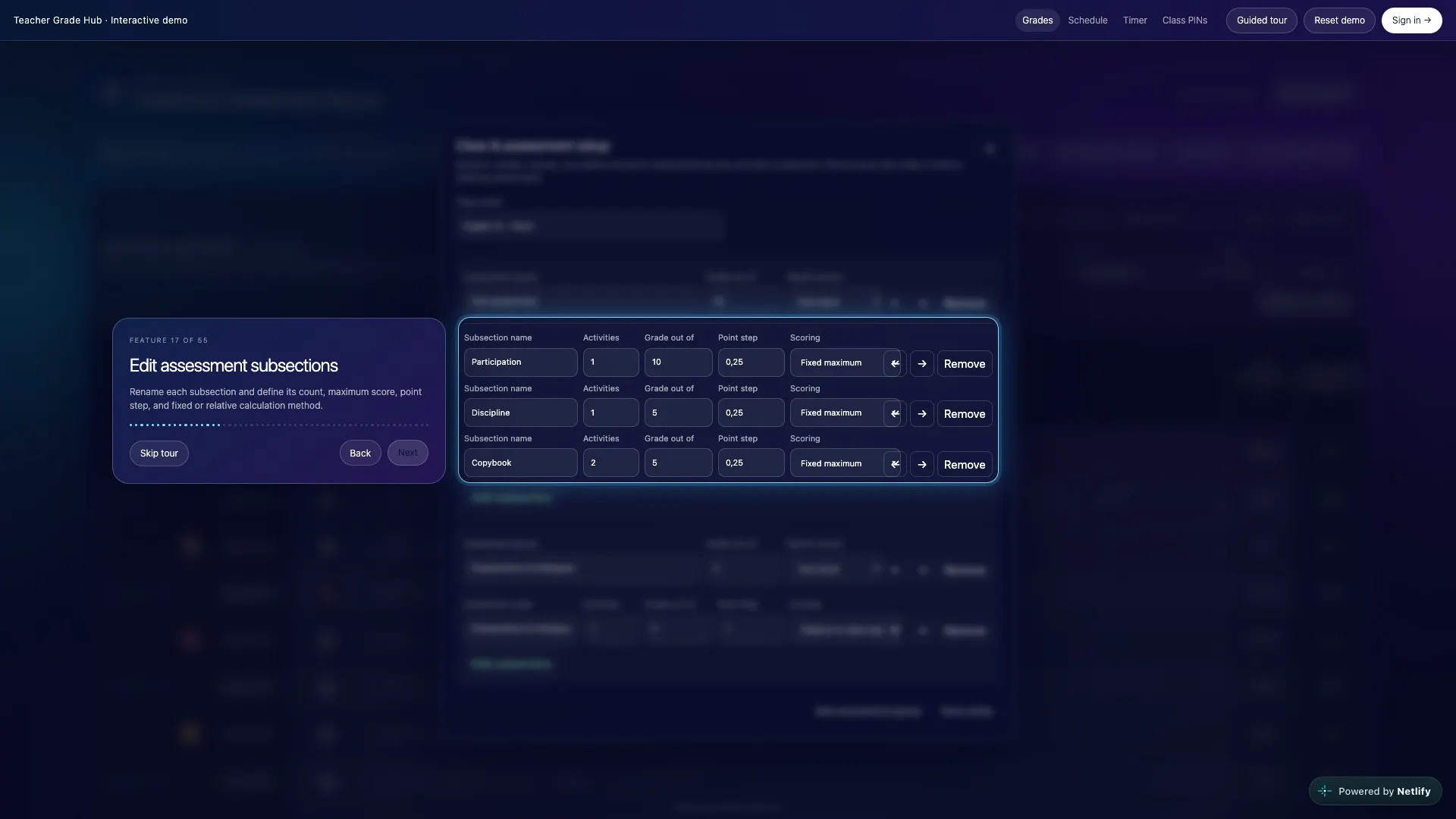The image size is (1456, 819).
Task: Open Scoring dropdown for Copybook
Action: (x=845, y=463)
